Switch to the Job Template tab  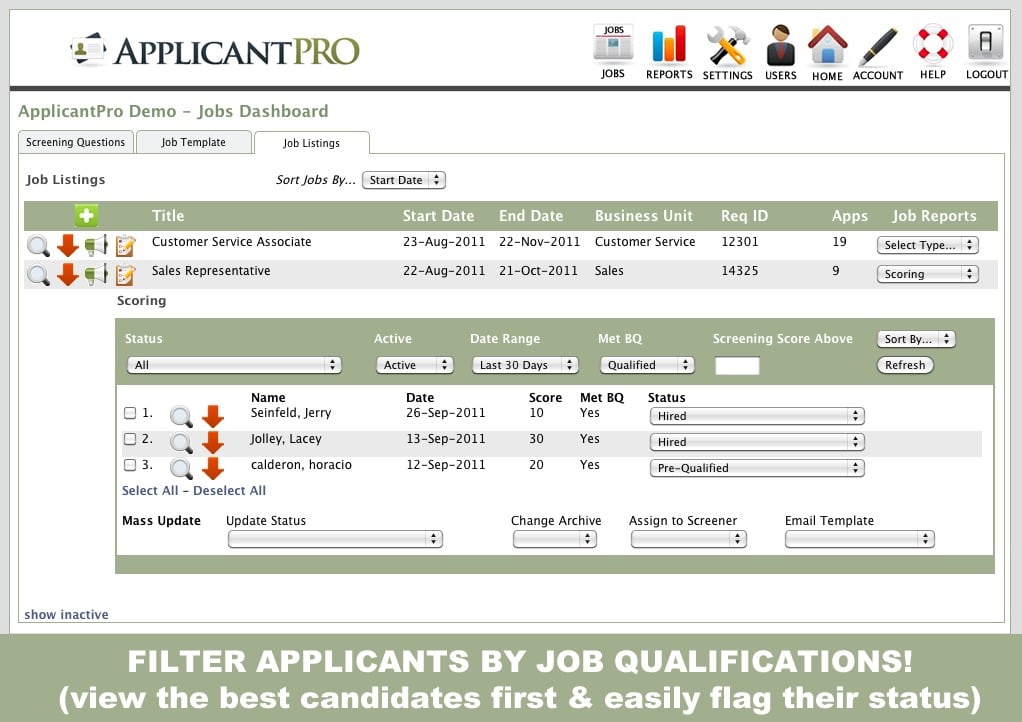coord(193,142)
